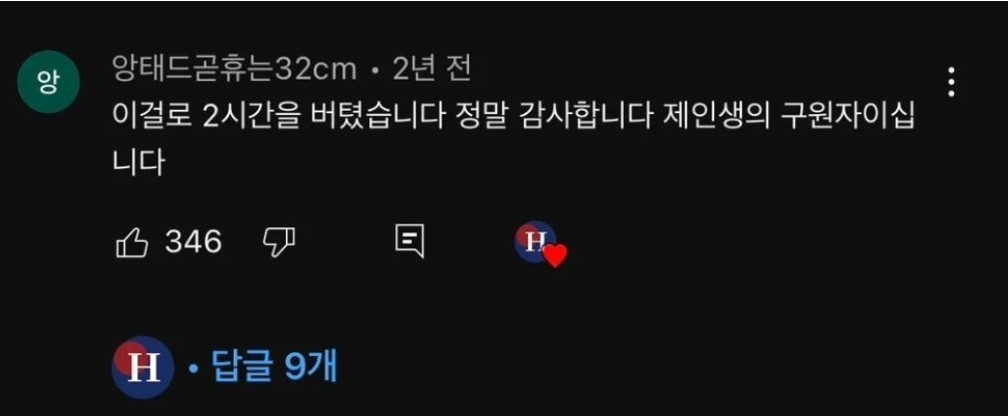Open the three-dot more options menu

[x=950, y=82]
